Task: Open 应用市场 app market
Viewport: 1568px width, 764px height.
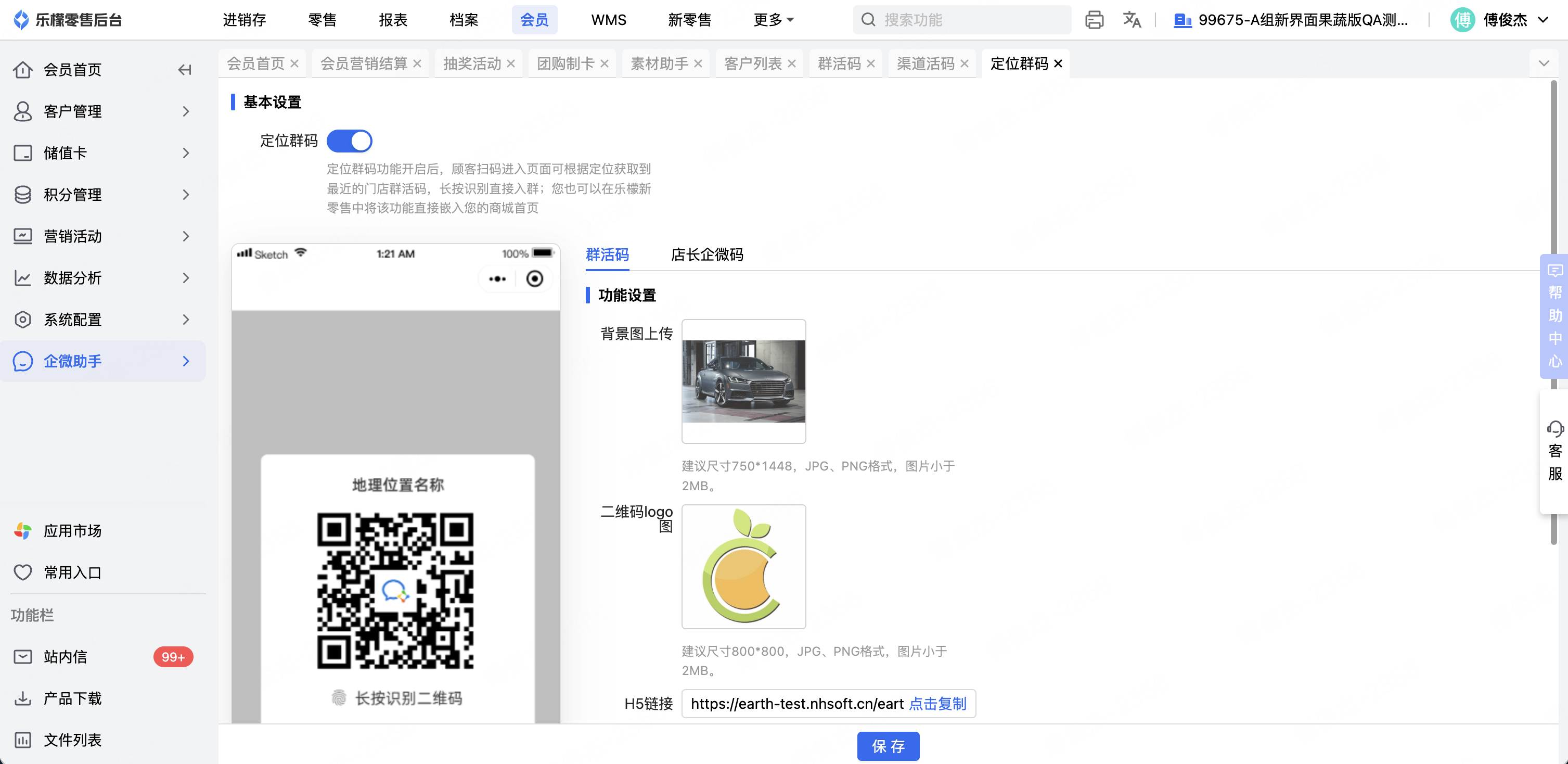Action: pos(72,531)
